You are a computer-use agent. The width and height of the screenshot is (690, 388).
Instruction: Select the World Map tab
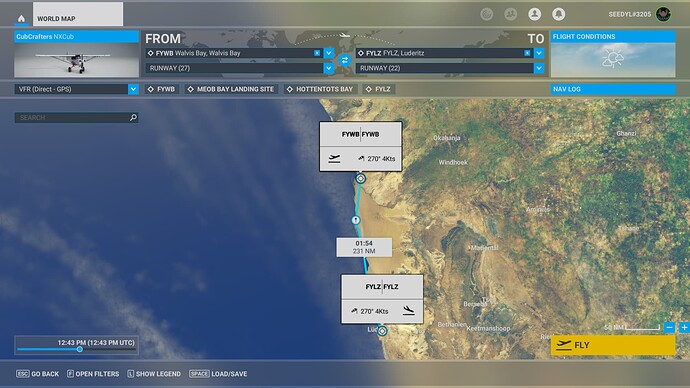[78, 15]
